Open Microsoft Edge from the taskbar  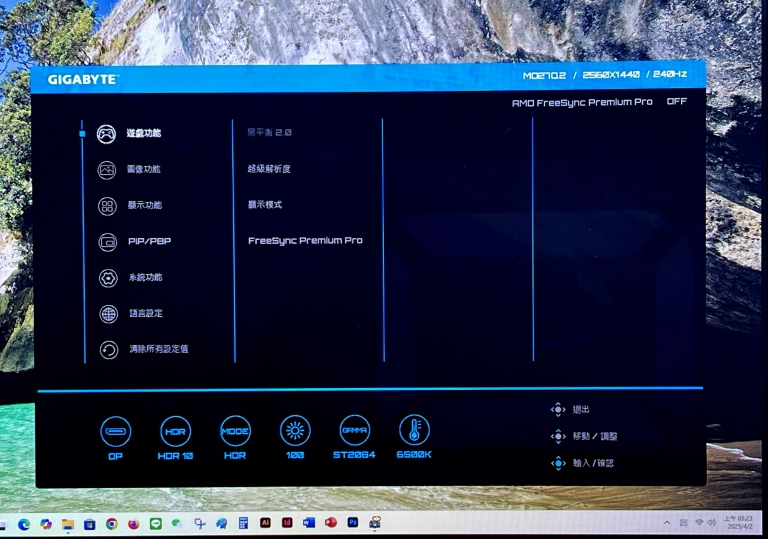coord(24,524)
